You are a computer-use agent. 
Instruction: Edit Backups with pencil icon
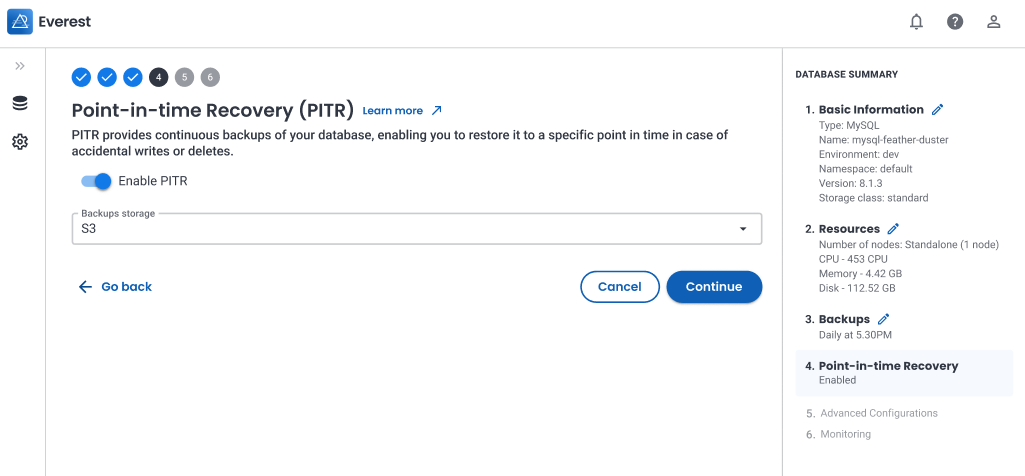pos(883,319)
